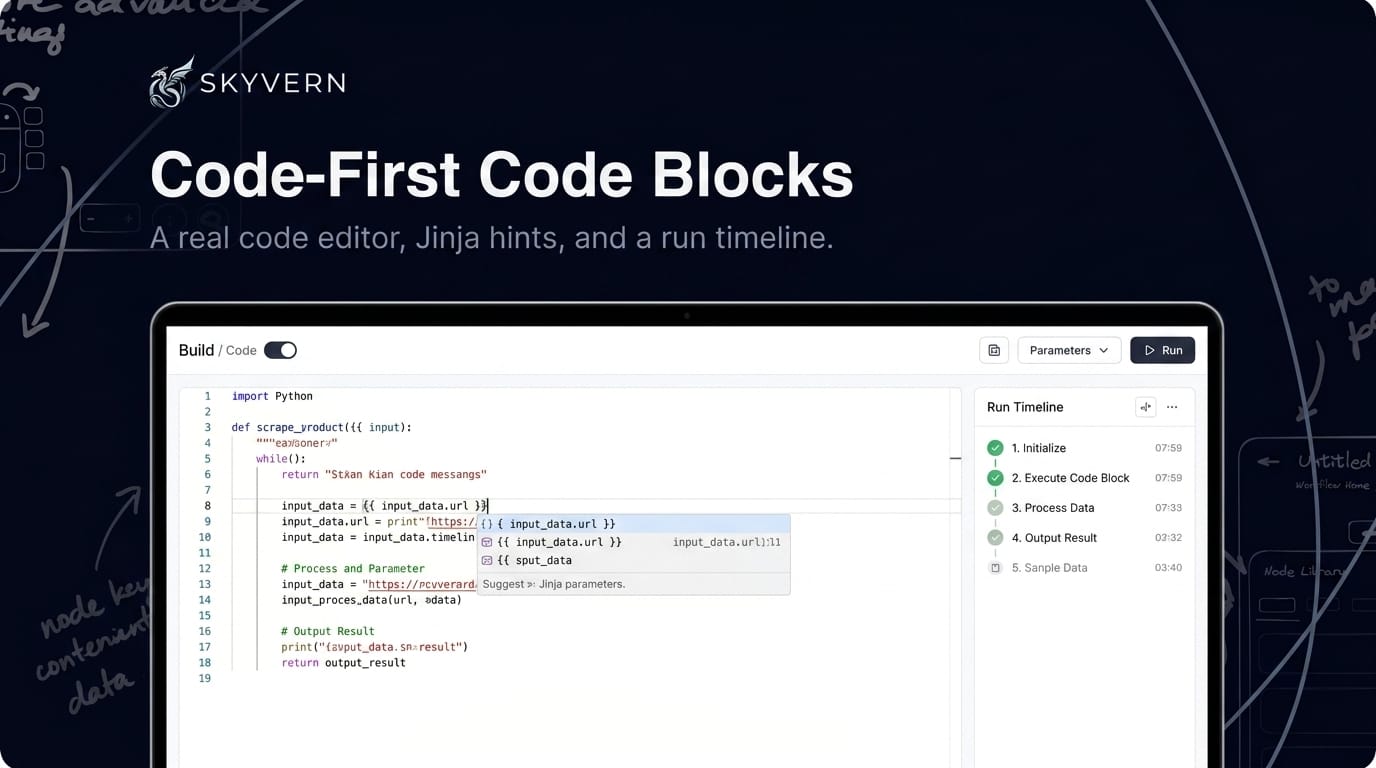
Task: Click the clipboard icon beside Sanple Data
Action: [x=995, y=568]
